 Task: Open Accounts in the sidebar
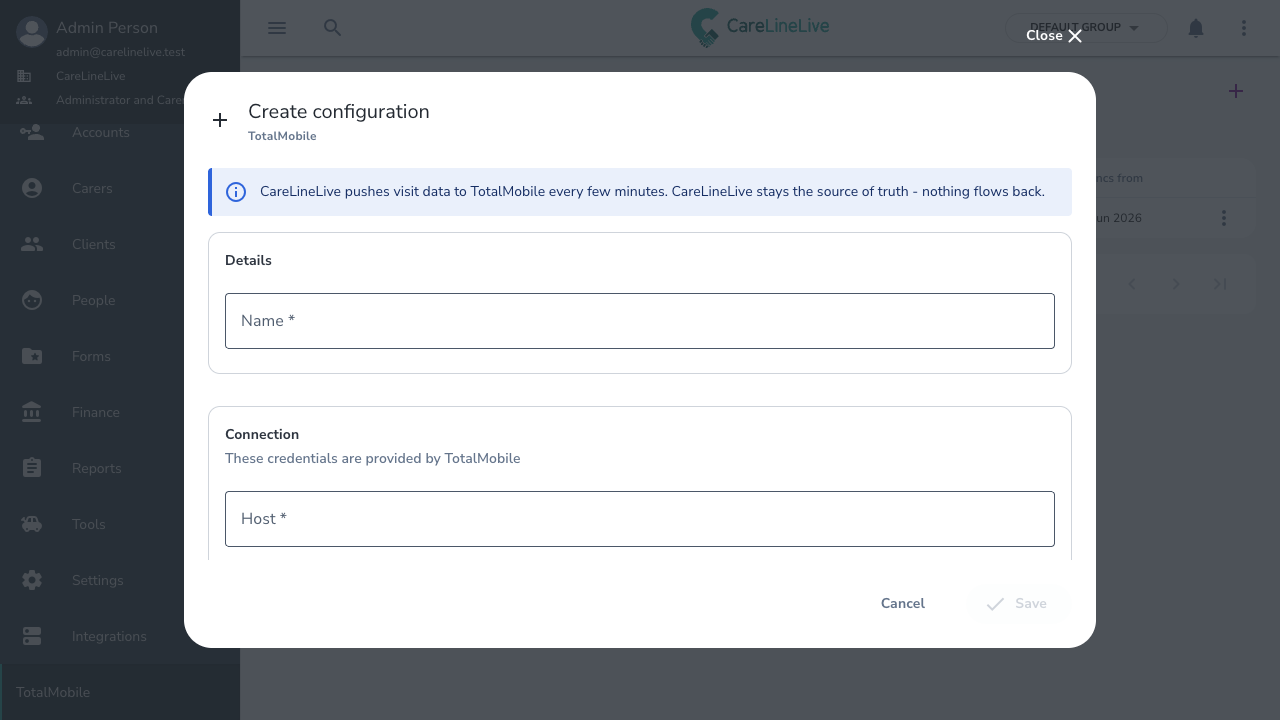[120, 132]
